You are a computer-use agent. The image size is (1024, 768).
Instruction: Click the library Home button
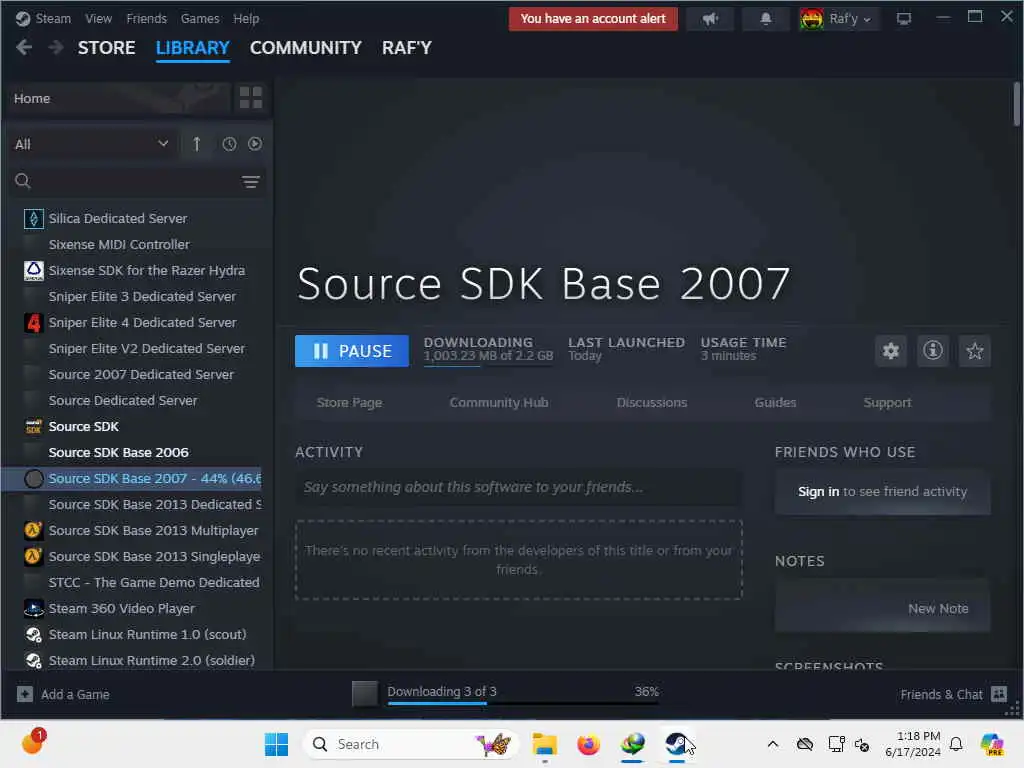tap(119, 98)
